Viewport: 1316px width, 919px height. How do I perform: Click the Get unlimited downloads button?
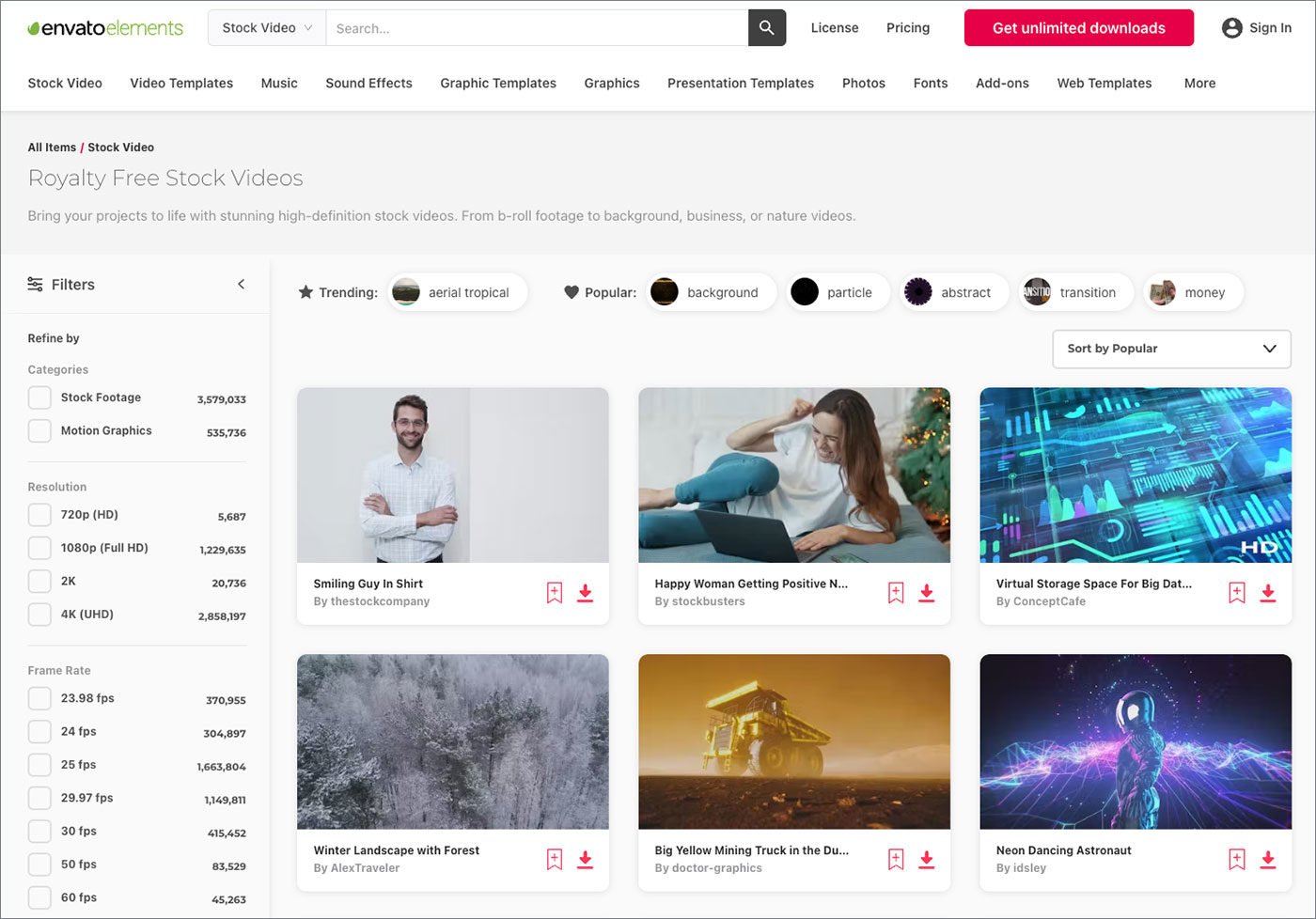point(1078,27)
